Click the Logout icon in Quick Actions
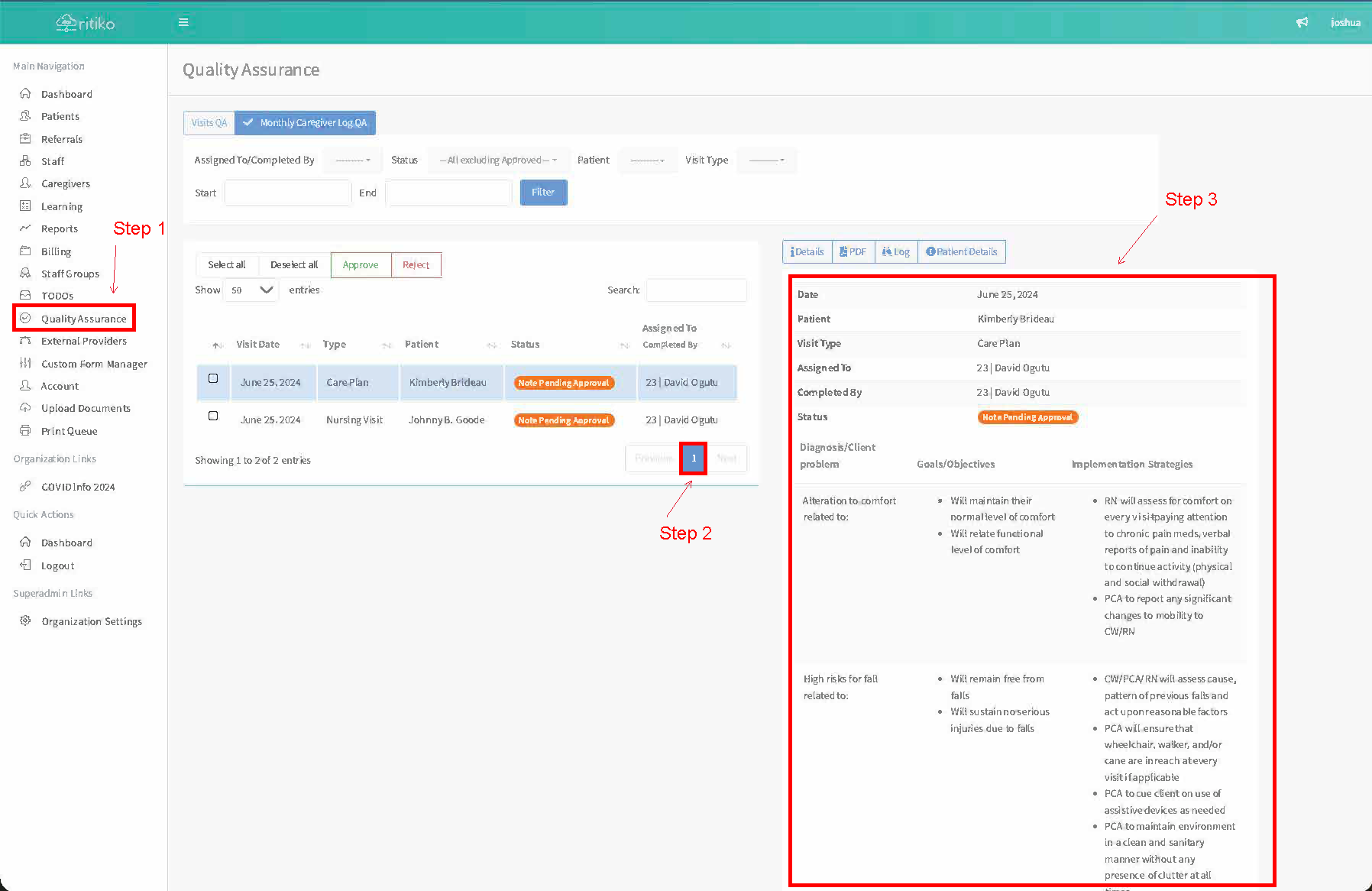 [25, 565]
